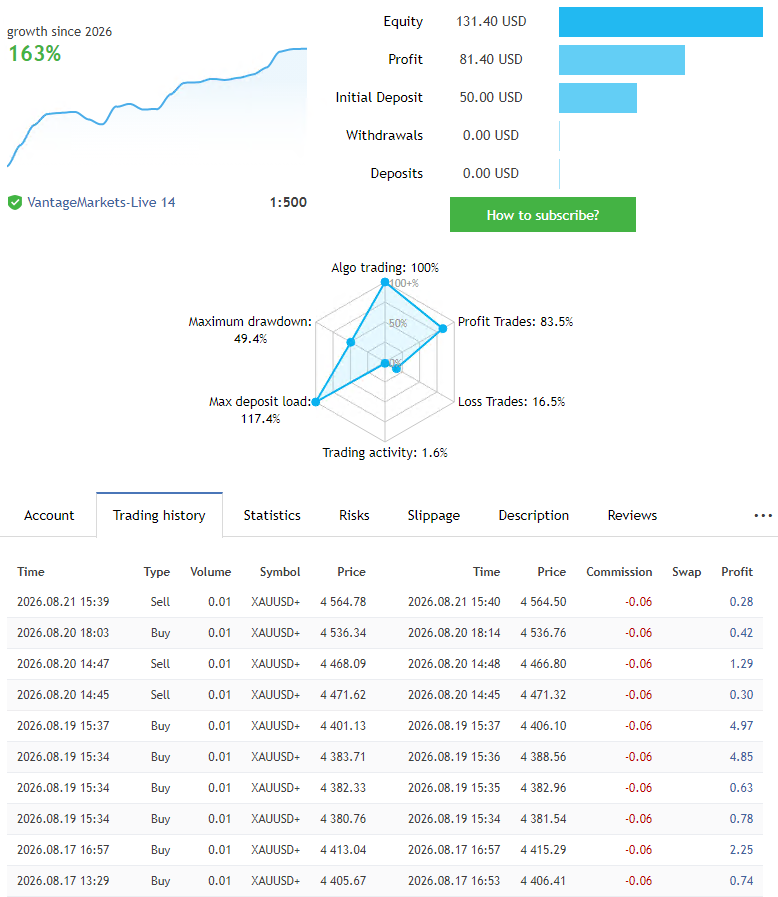Screen dimensions: 778x897
Task: Click the growth chart thumbnail
Action: (157, 108)
